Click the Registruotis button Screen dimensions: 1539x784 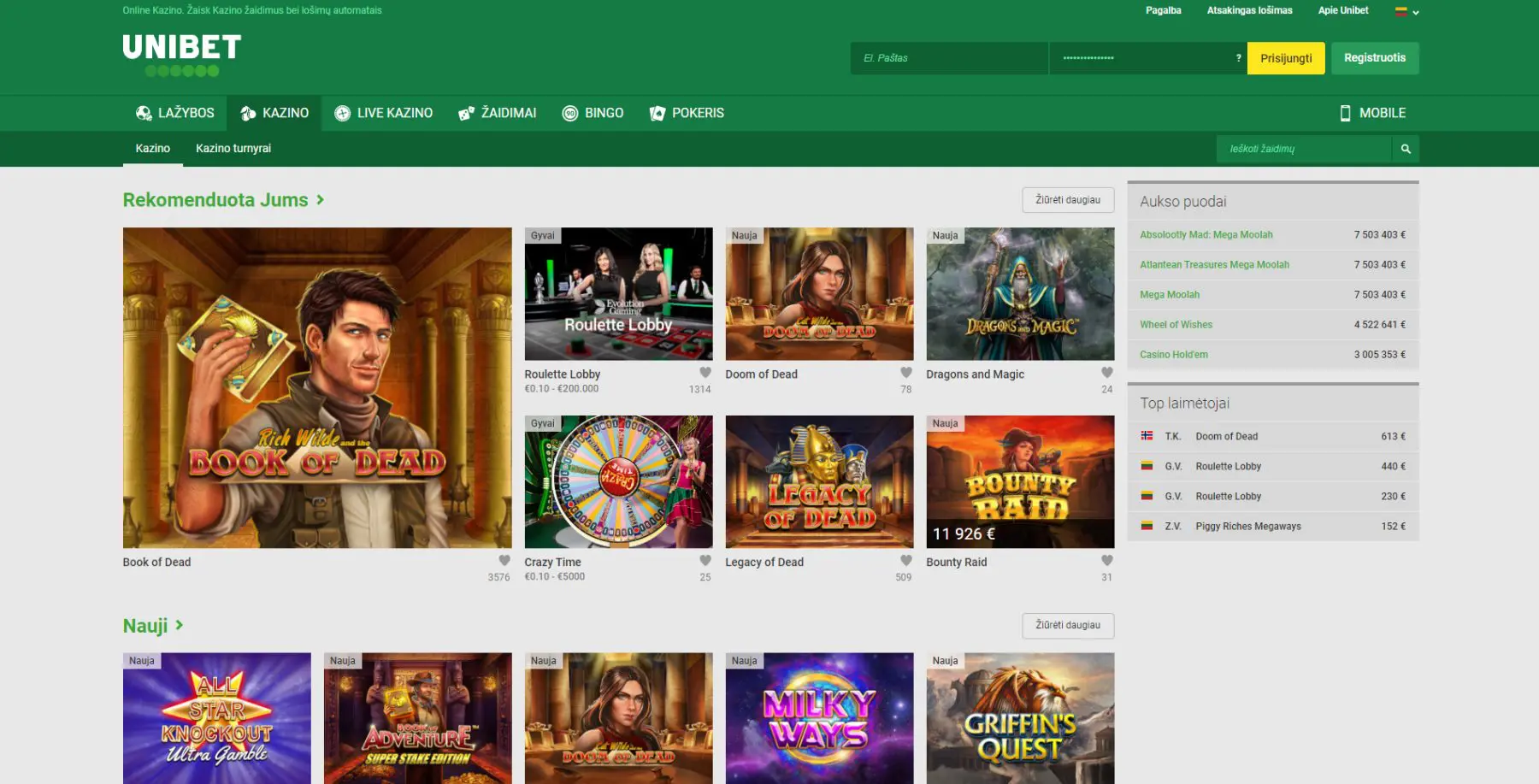coord(1375,58)
